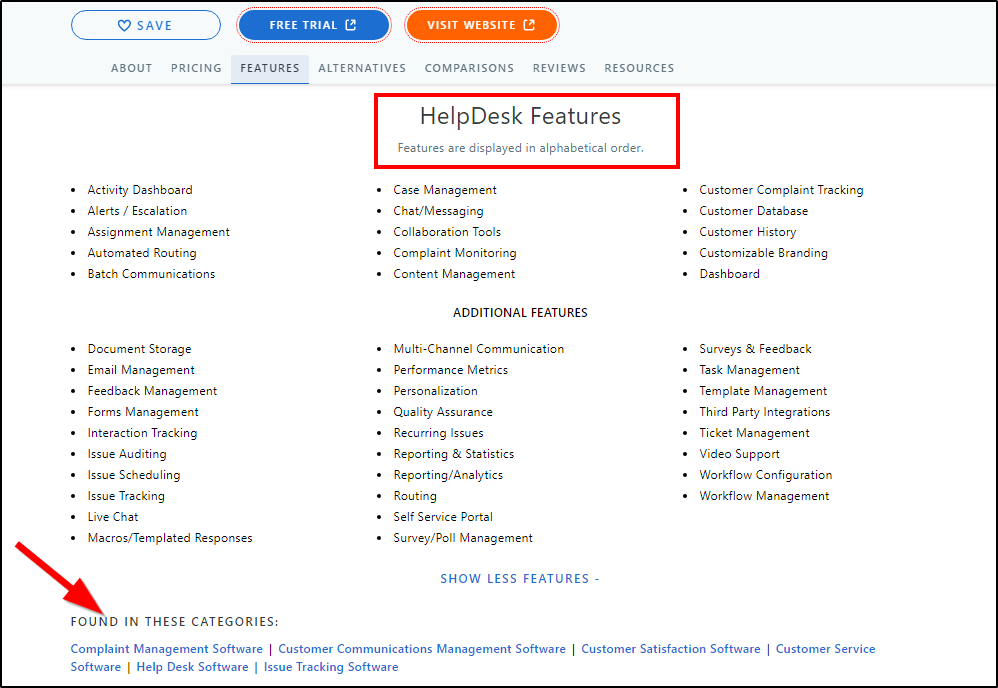View the Reviews tab
This screenshot has height=688, width=998.
[559, 68]
